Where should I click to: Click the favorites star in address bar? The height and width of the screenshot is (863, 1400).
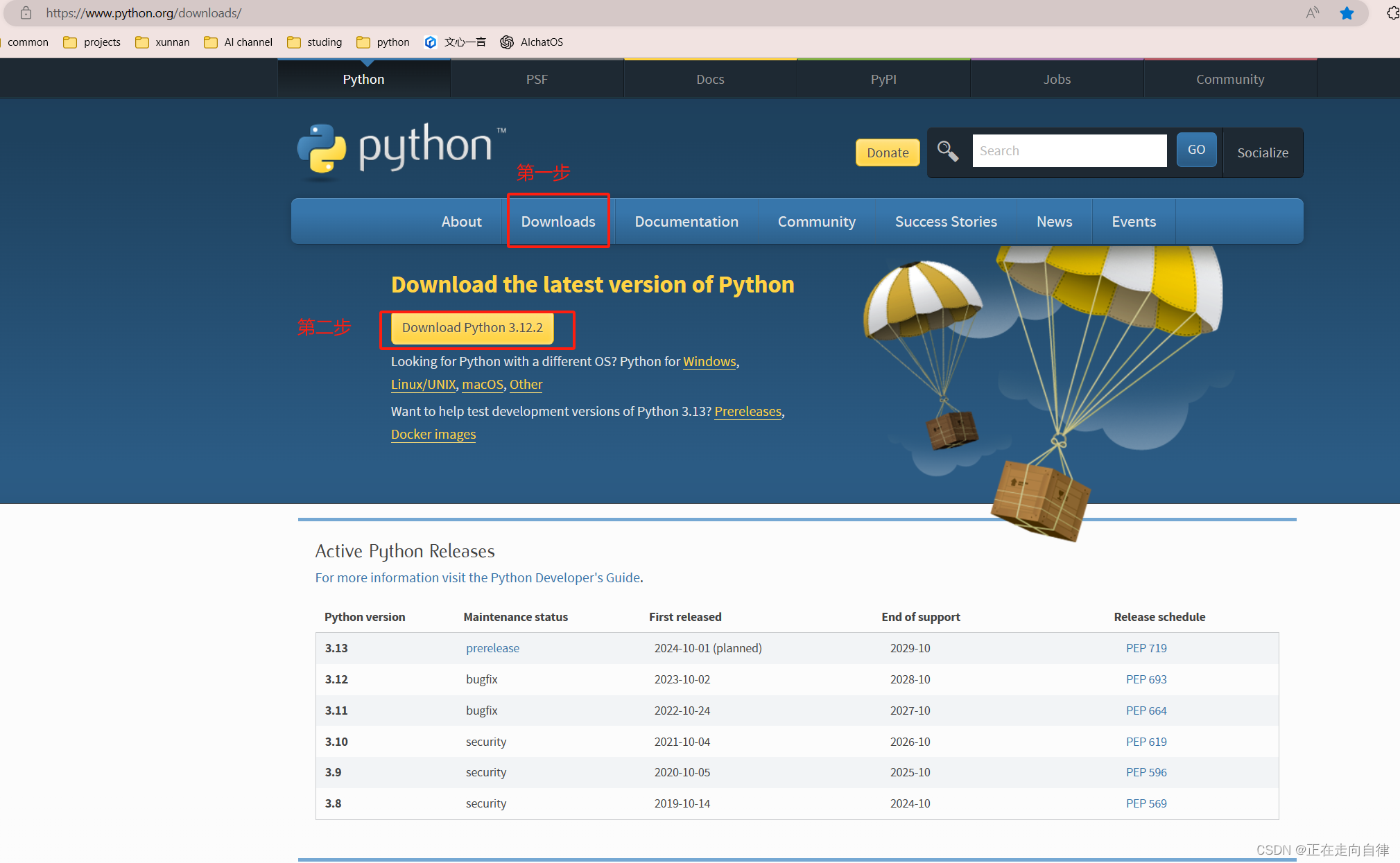(1347, 13)
